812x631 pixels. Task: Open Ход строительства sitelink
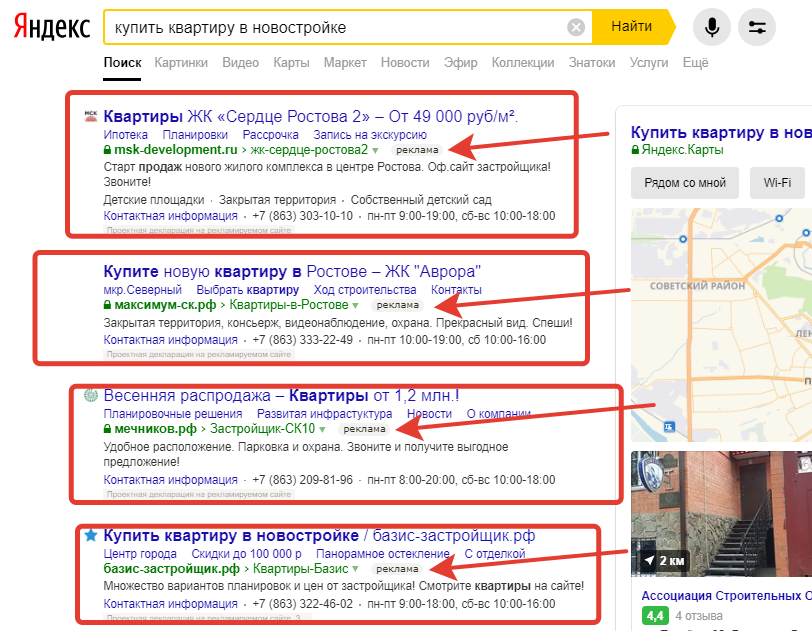point(365,290)
